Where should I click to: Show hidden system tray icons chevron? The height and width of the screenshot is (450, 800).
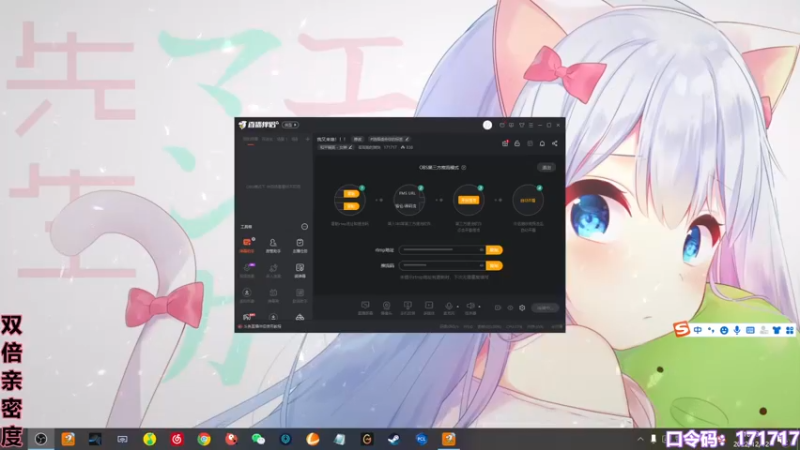point(640,439)
